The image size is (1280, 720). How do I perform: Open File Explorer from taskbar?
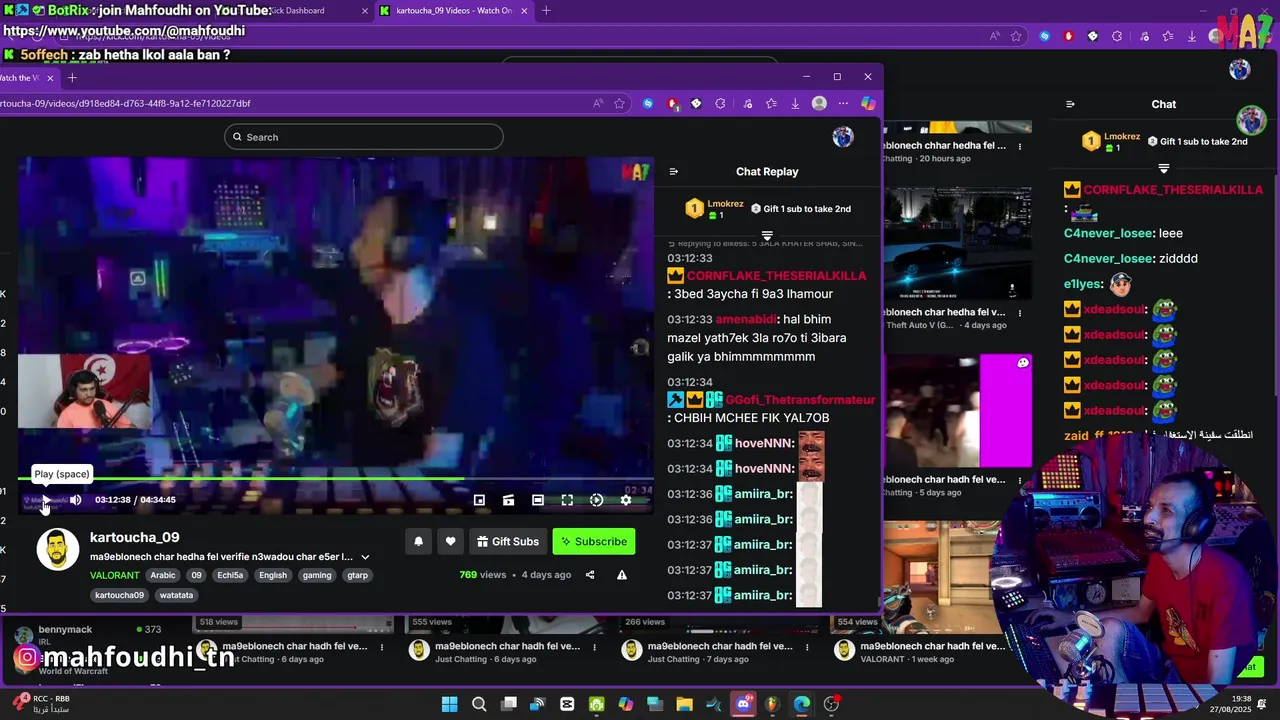(685, 704)
